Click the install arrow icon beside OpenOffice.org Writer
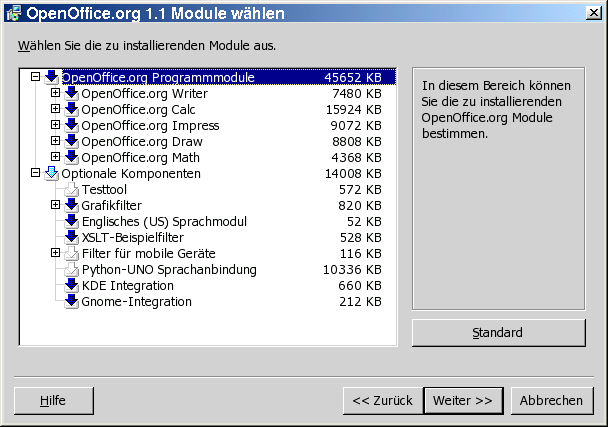This screenshot has height=427, width=608. (x=71, y=93)
